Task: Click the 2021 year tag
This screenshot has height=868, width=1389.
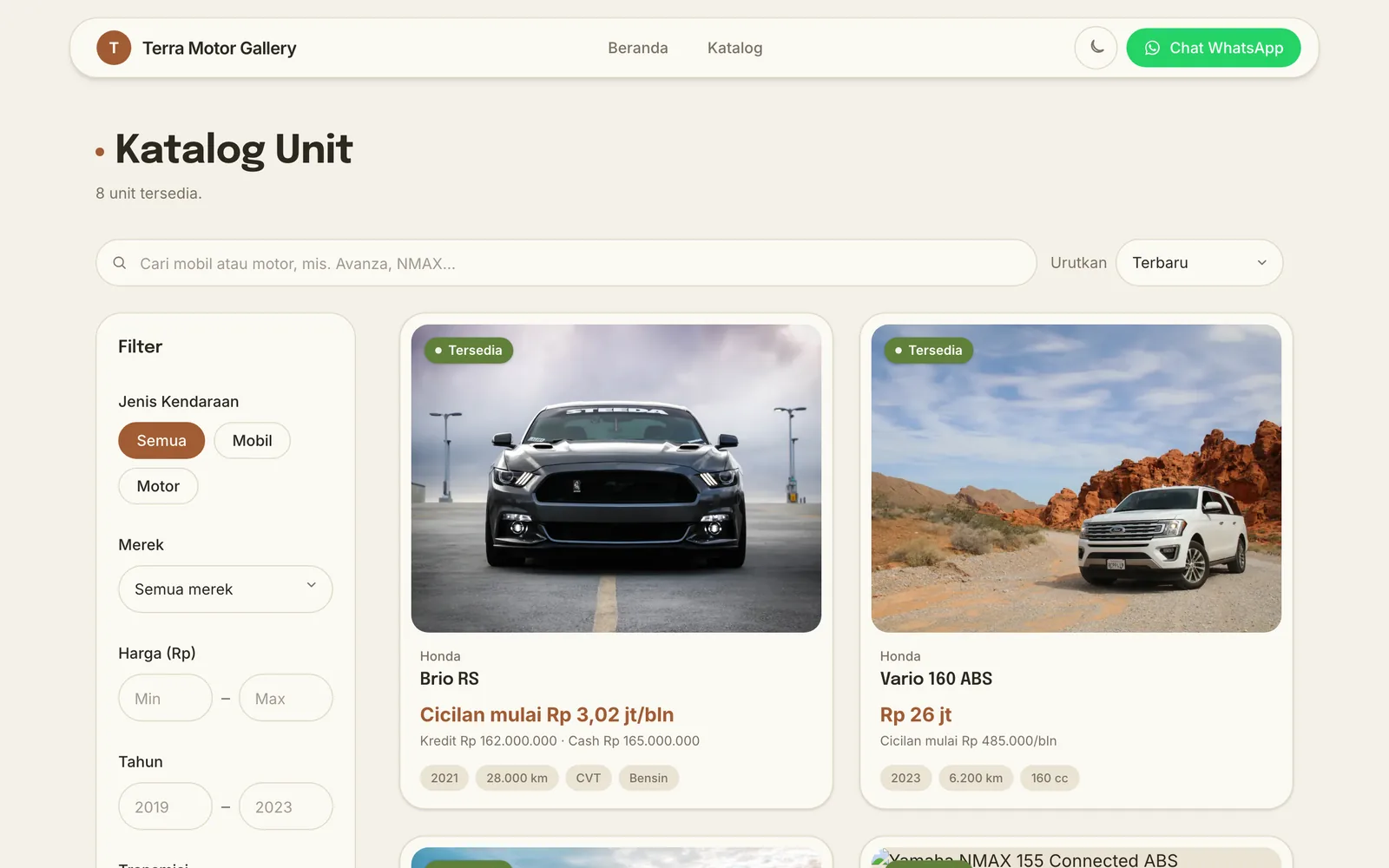Action: (x=444, y=778)
